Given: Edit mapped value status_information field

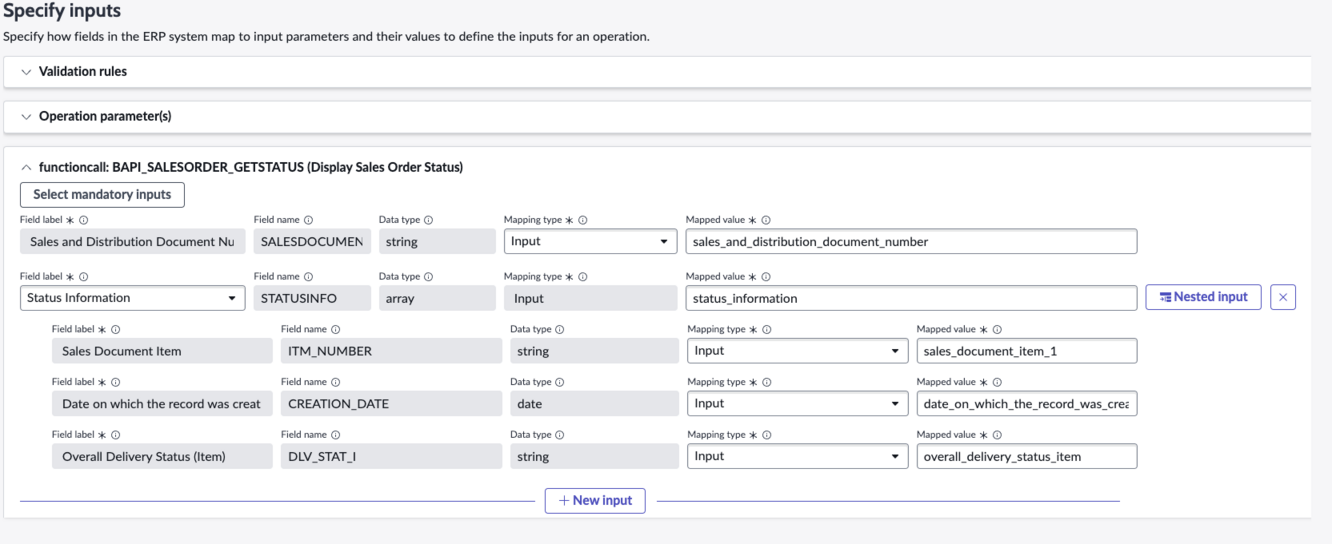Looking at the screenshot, I should (x=911, y=298).
